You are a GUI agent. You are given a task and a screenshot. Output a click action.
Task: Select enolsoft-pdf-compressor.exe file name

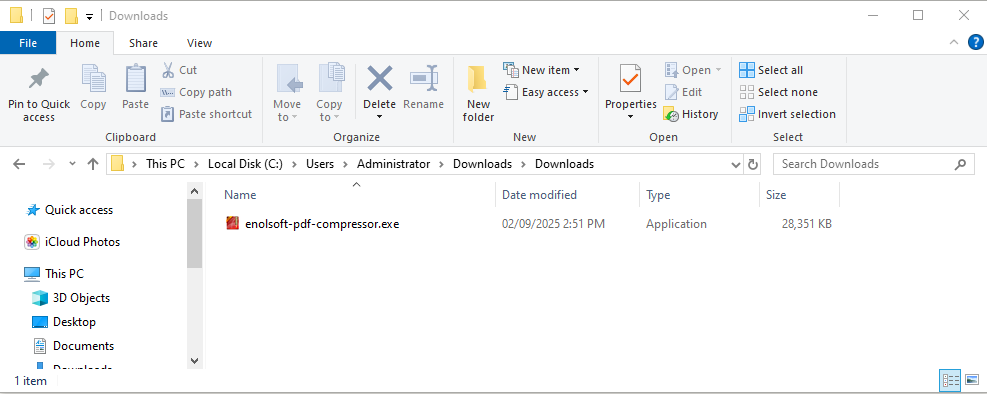coord(322,223)
